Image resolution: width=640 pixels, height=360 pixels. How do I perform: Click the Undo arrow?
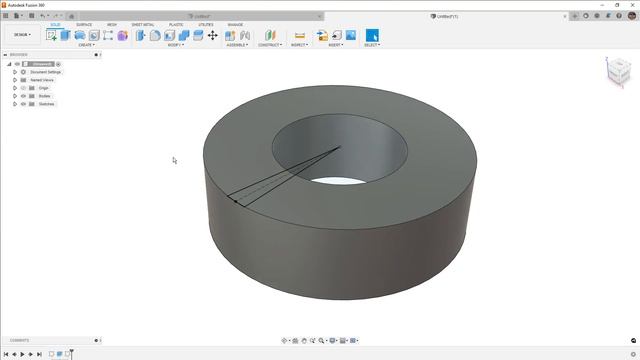(42, 16)
